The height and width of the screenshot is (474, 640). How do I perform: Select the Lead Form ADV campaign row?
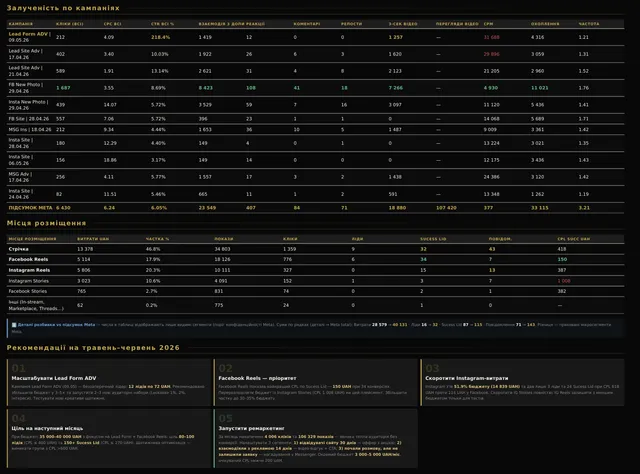(x=315, y=37)
